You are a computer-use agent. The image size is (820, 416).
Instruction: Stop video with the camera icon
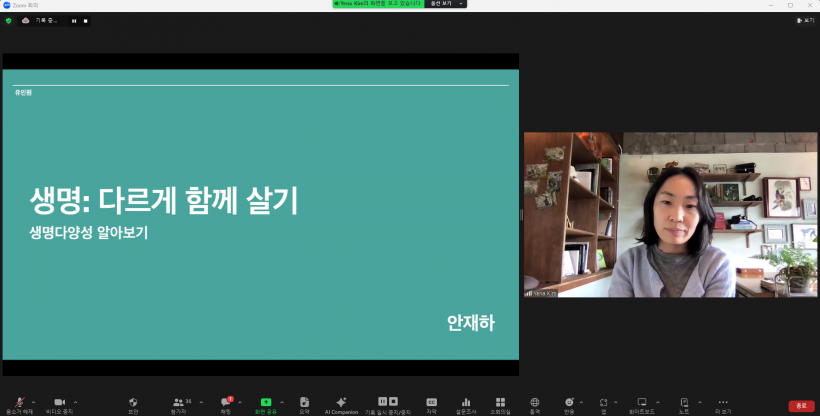[59, 402]
